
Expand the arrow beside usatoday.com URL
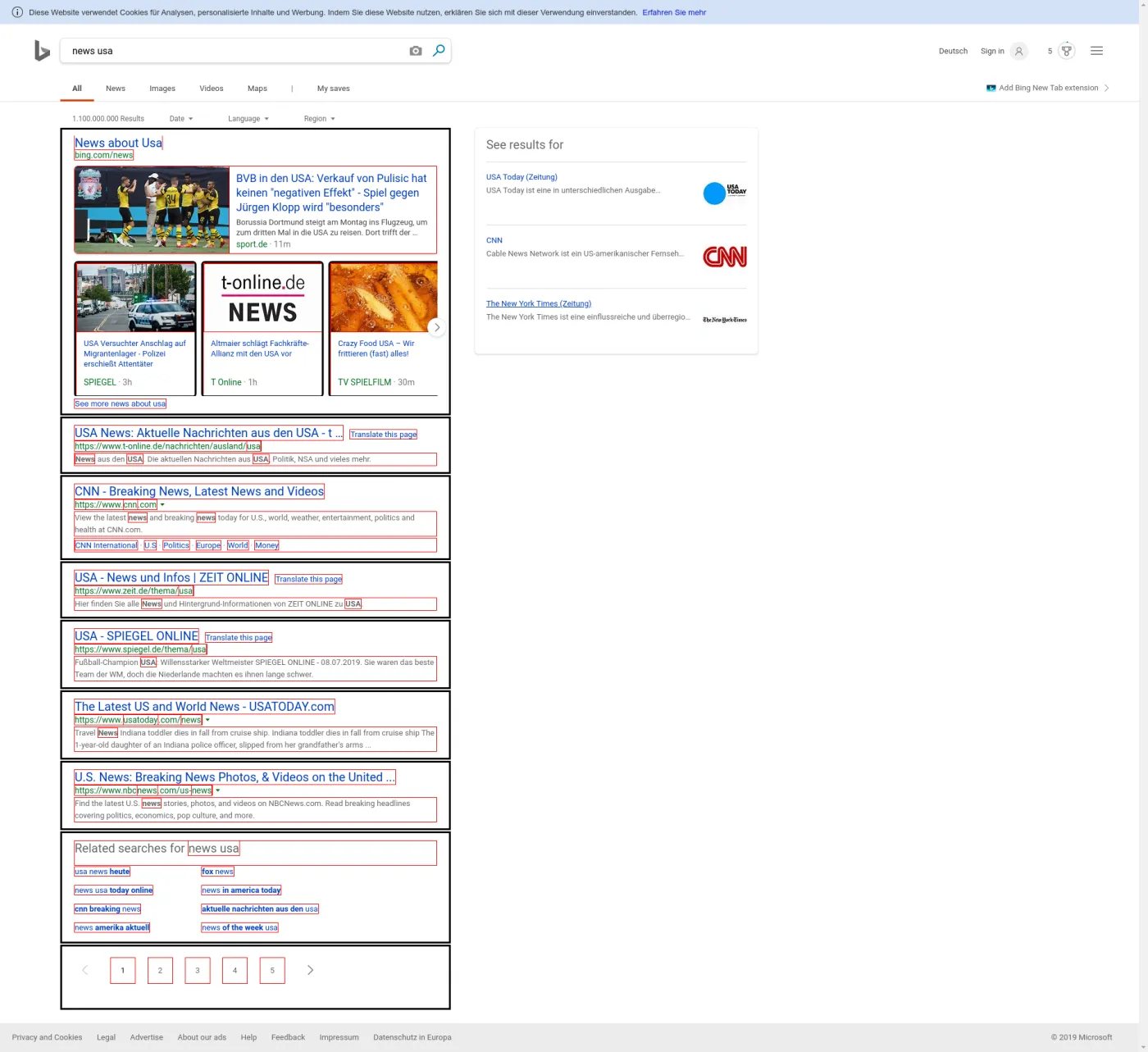207,720
